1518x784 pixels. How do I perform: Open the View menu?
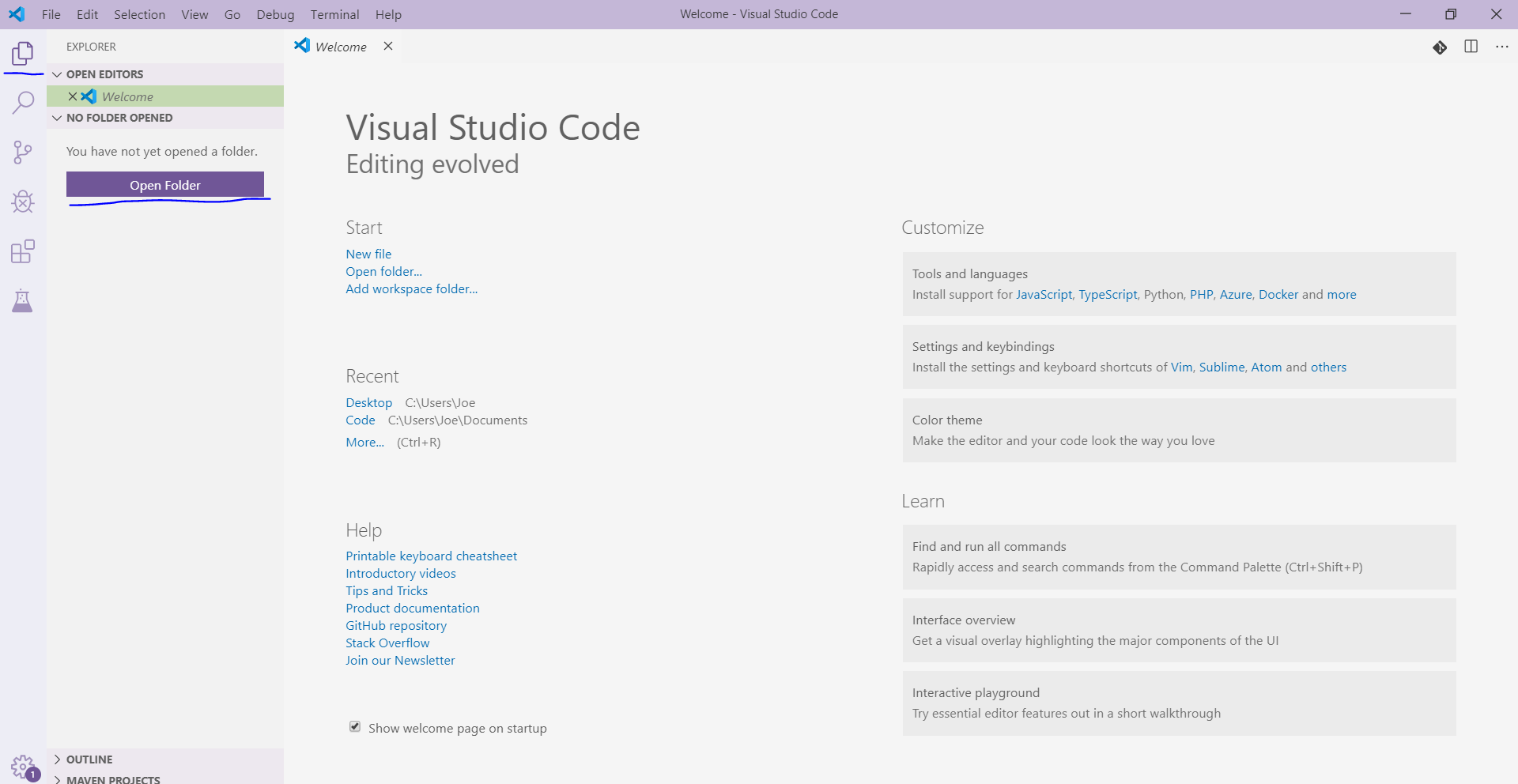pyautogui.click(x=194, y=14)
